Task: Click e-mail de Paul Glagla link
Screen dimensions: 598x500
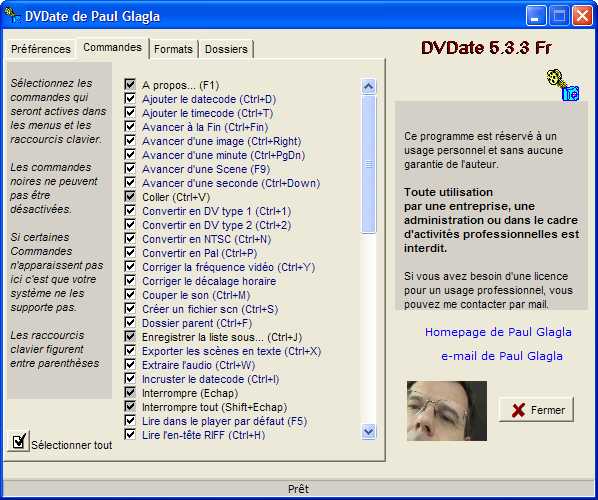Action: 502,356
